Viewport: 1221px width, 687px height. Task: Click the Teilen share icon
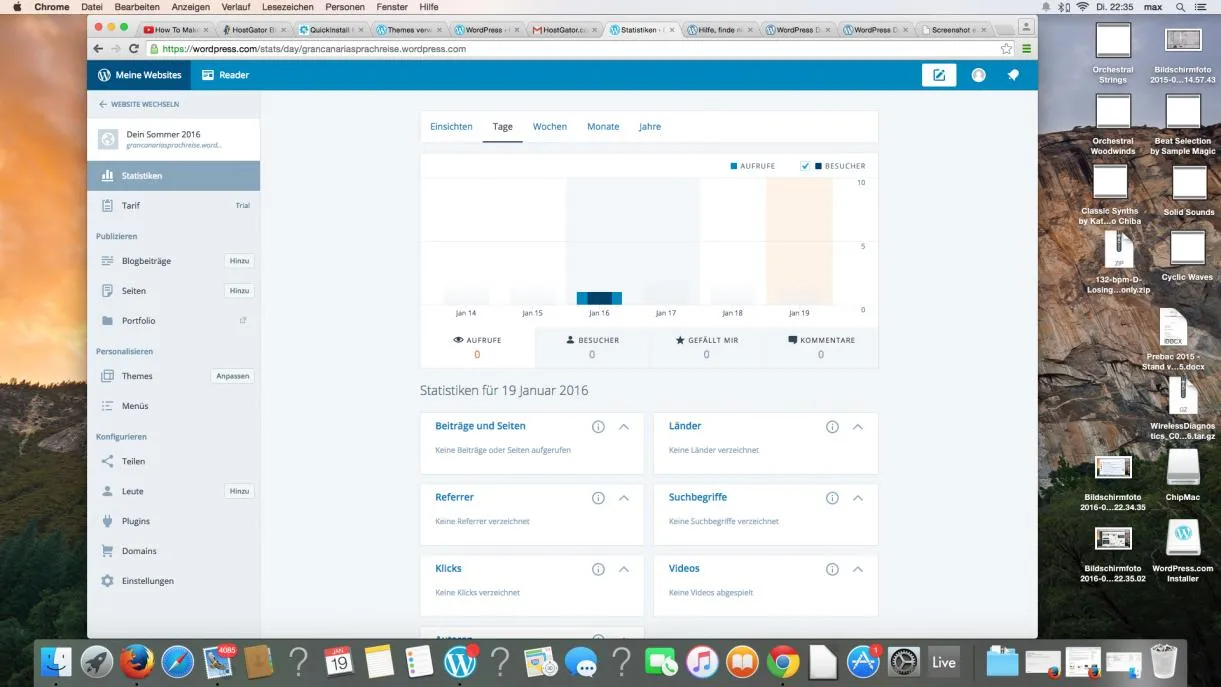pyautogui.click(x=107, y=461)
